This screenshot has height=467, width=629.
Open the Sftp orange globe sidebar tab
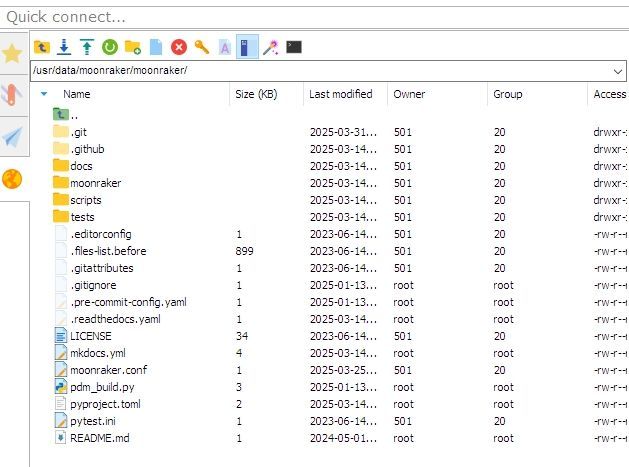[x=12, y=179]
